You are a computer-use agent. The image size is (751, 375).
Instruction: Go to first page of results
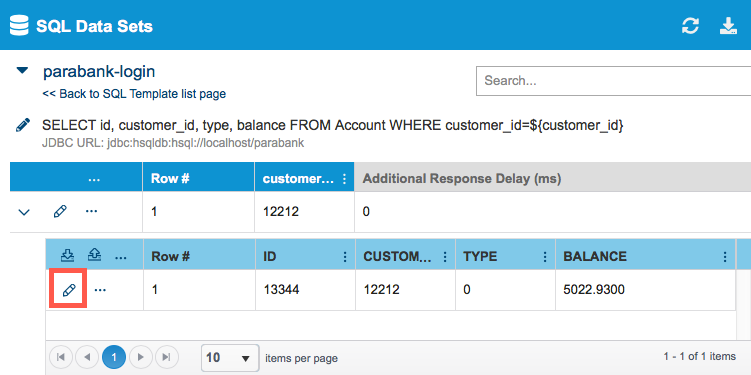pyautogui.click(x=61, y=357)
